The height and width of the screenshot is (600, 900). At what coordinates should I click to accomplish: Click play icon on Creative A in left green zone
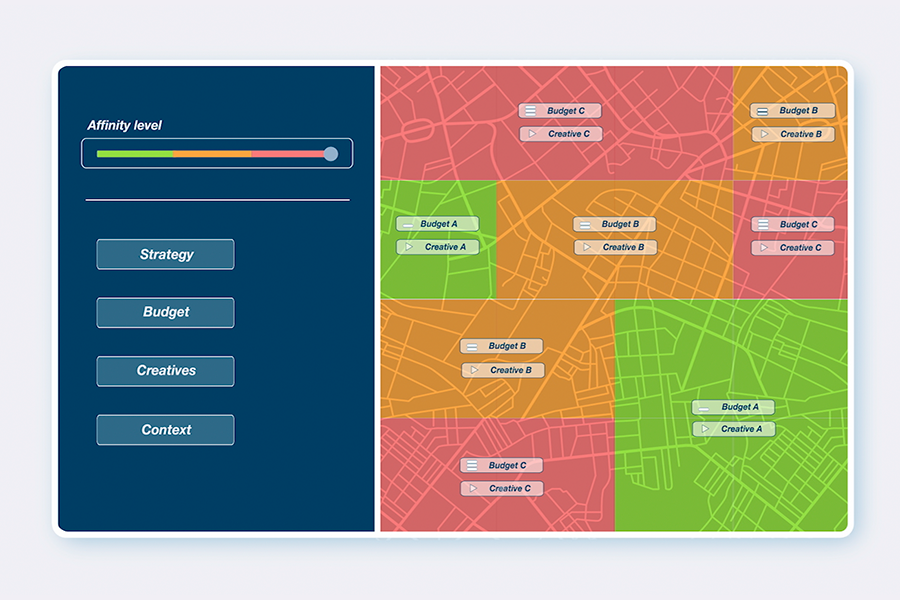coord(409,247)
